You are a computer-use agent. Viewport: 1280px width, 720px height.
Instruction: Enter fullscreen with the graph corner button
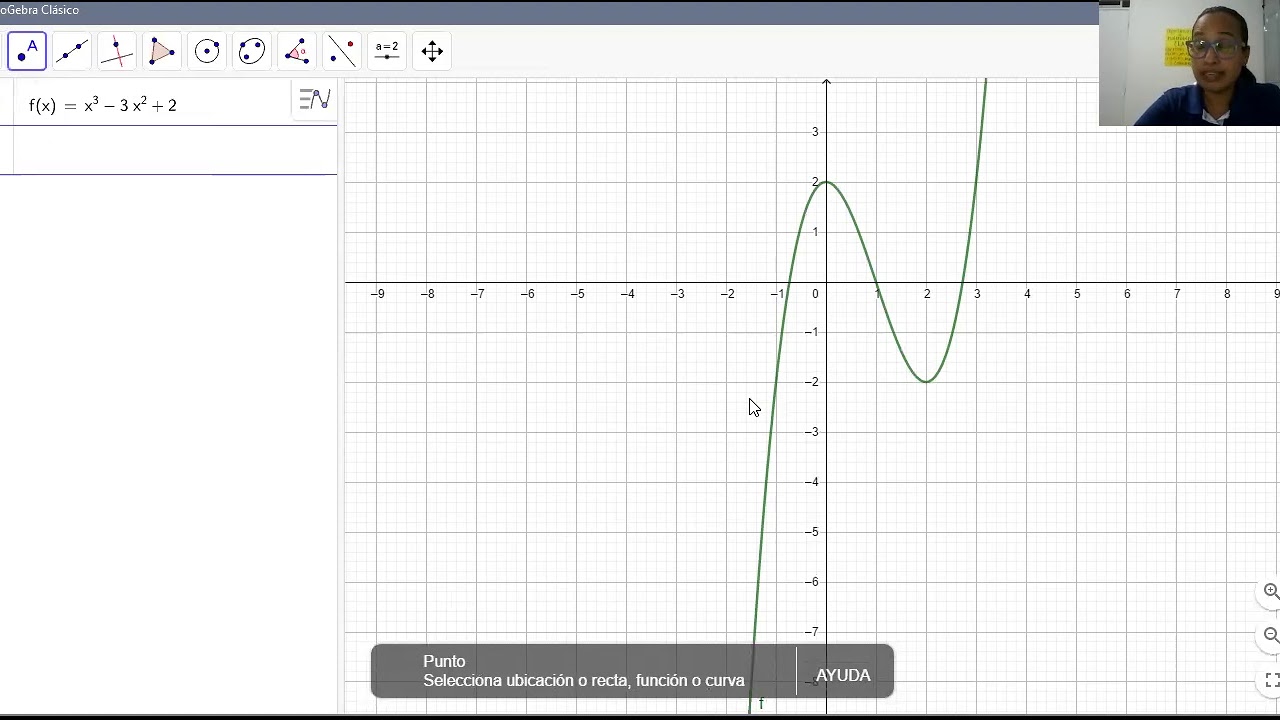[1271, 680]
